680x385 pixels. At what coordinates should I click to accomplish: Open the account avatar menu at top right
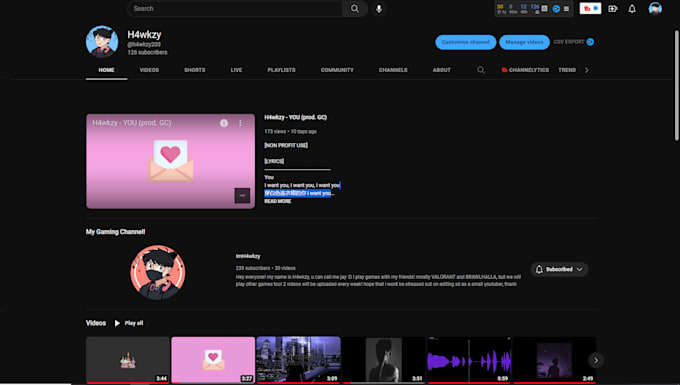[655, 9]
